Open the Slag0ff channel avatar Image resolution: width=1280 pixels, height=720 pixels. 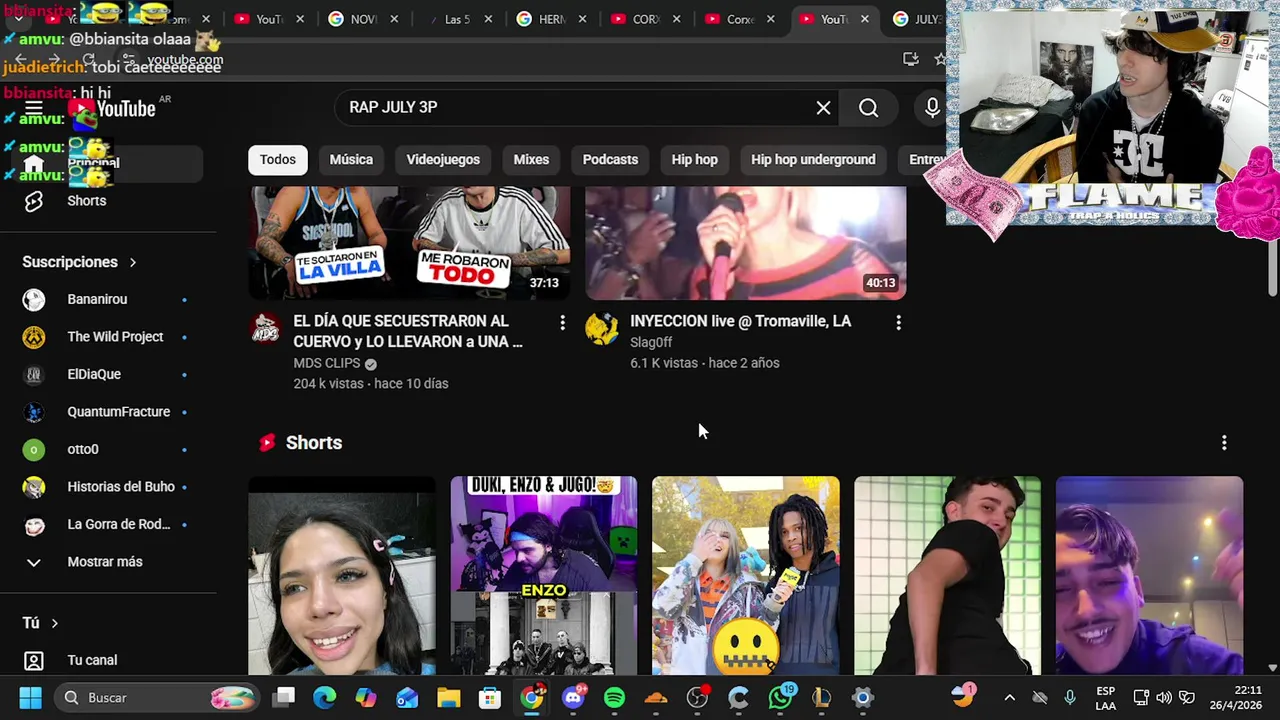pyautogui.click(x=602, y=328)
